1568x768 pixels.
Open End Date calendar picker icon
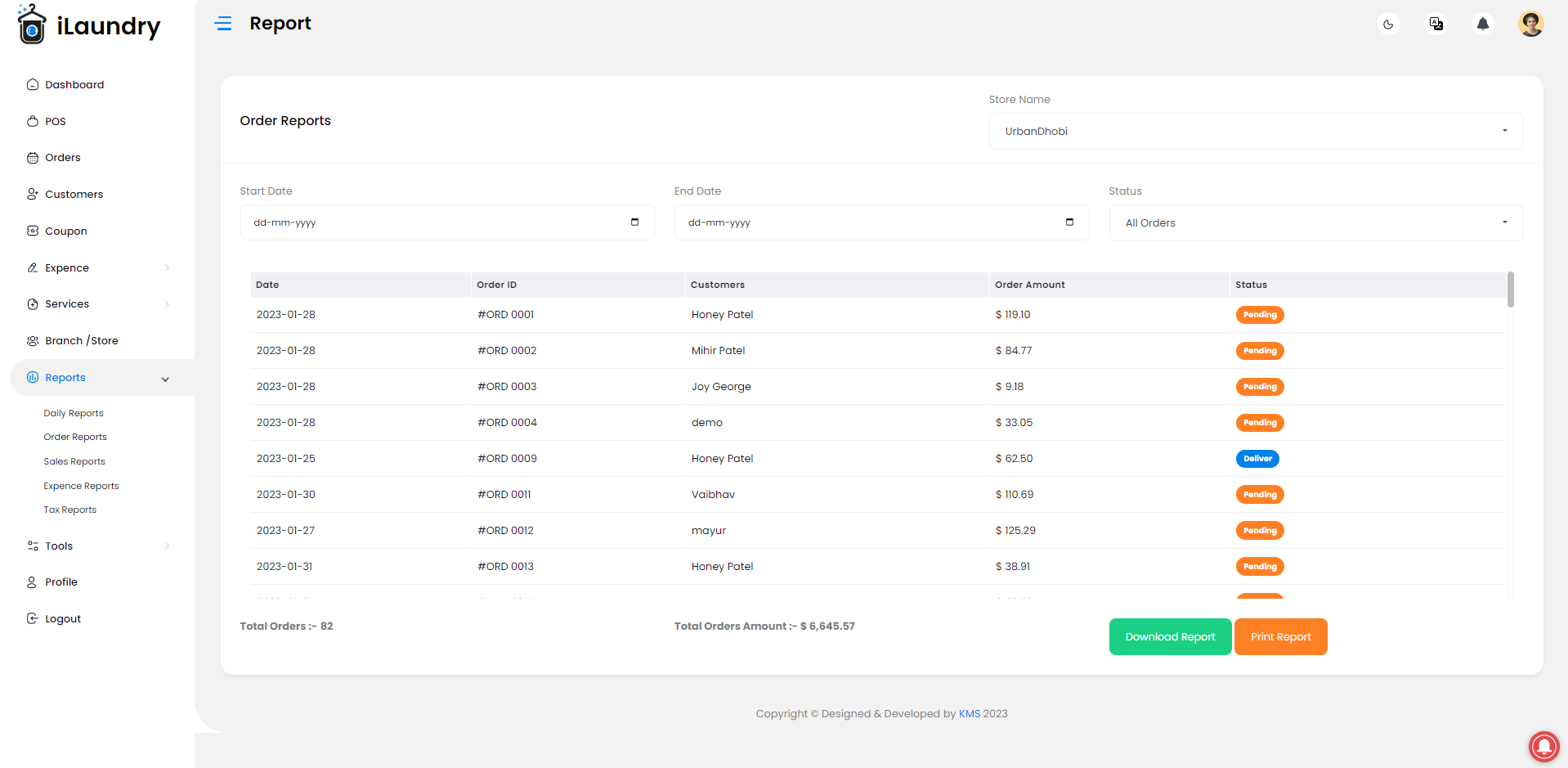(1069, 222)
